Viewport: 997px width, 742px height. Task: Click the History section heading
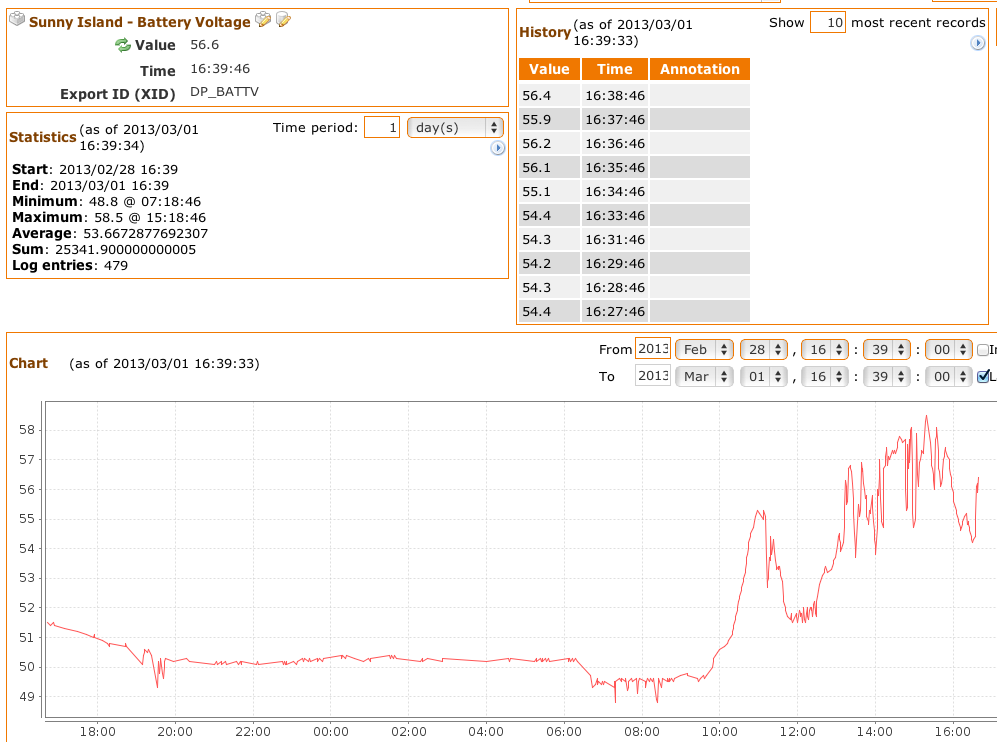tap(545, 32)
